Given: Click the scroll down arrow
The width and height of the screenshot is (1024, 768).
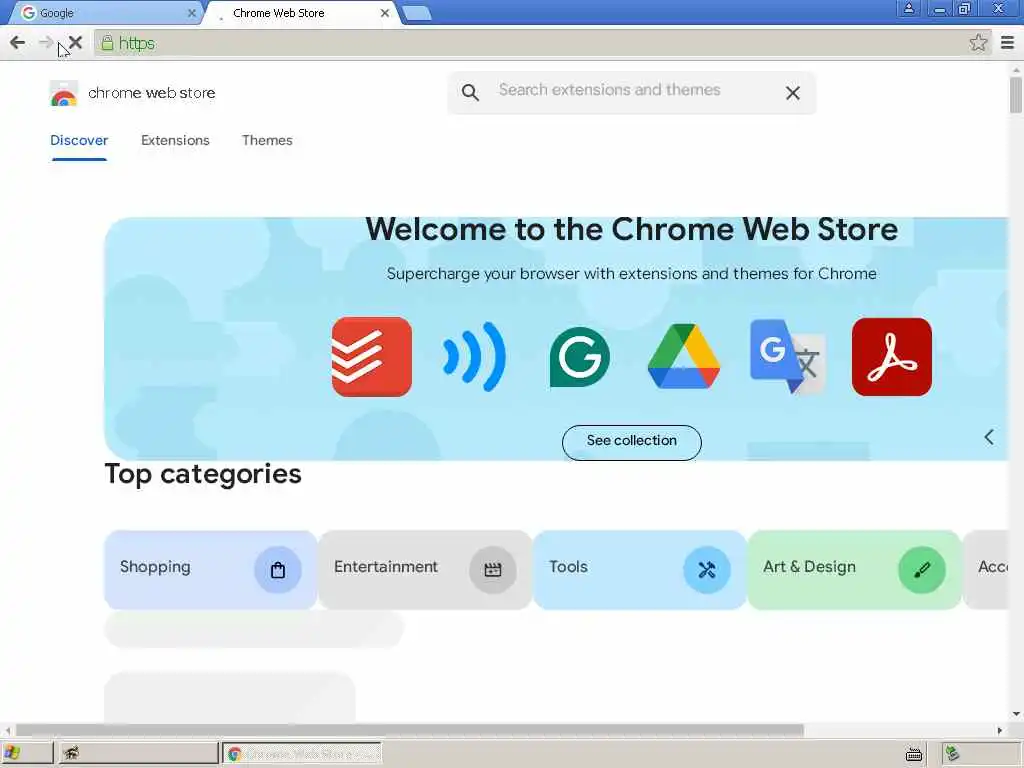Looking at the screenshot, I should tap(1016, 714).
